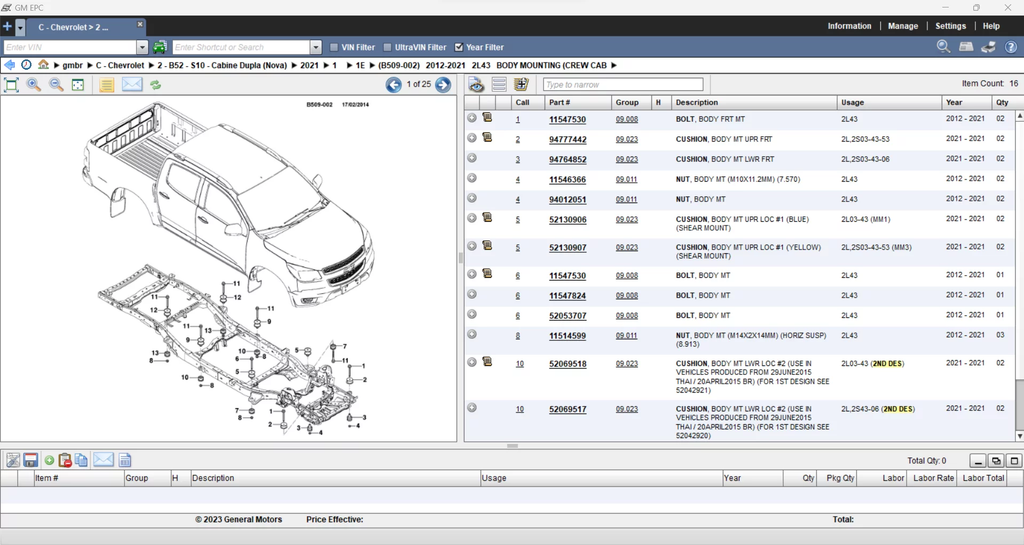This screenshot has width=1024, height=545.
Task: Expand the row for part 11547530 call 1
Action: (472, 118)
